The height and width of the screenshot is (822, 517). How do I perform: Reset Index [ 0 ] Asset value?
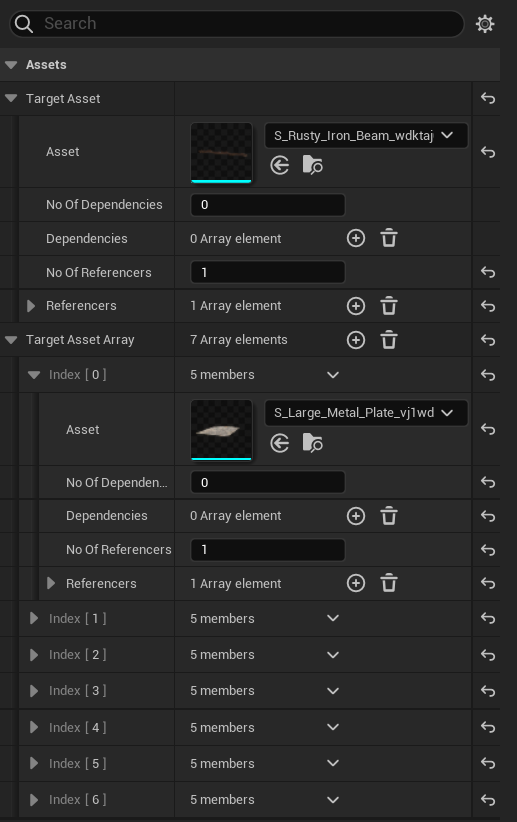(488, 429)
